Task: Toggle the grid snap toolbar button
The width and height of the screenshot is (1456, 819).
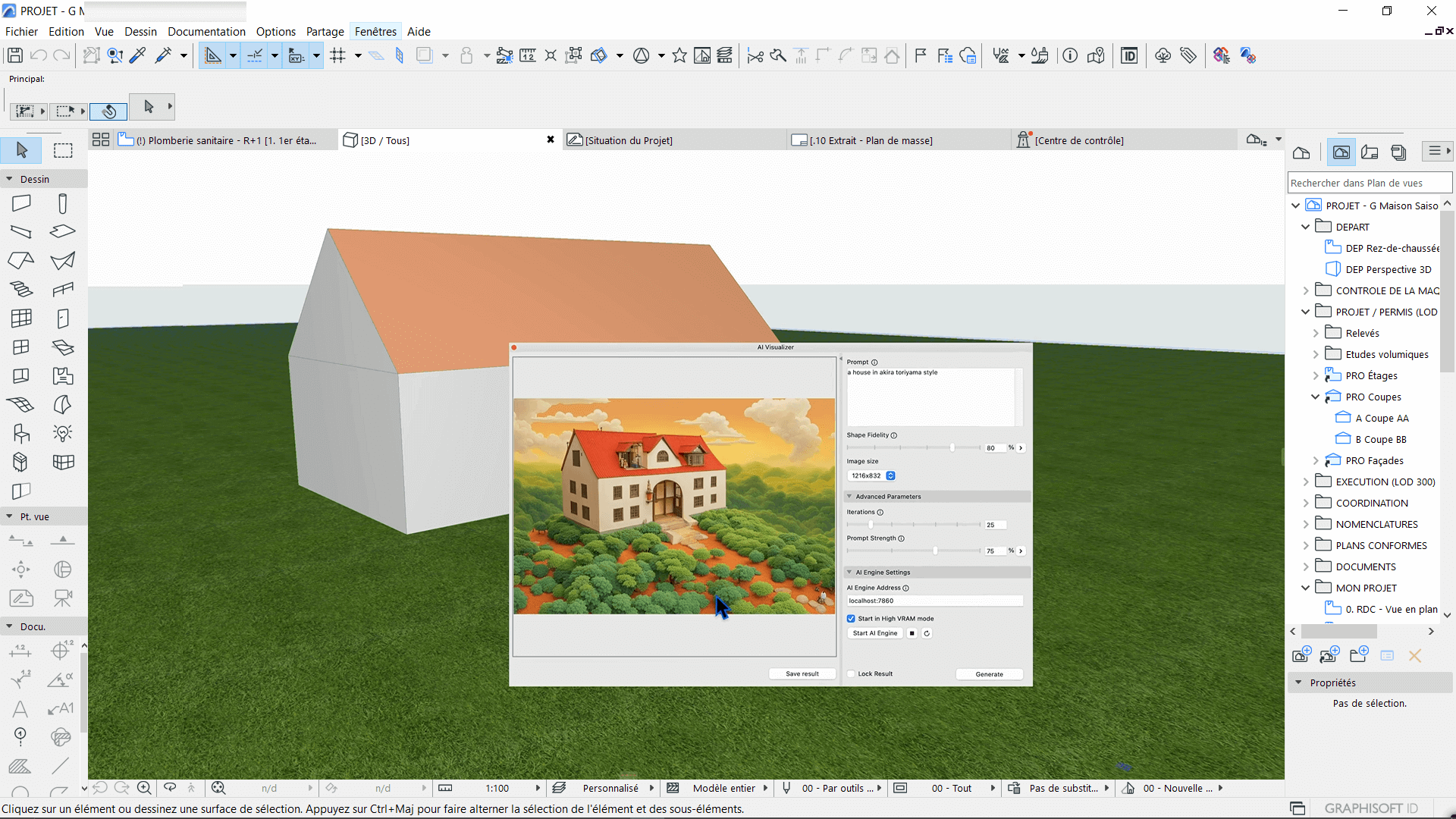Action: [338, 55]
